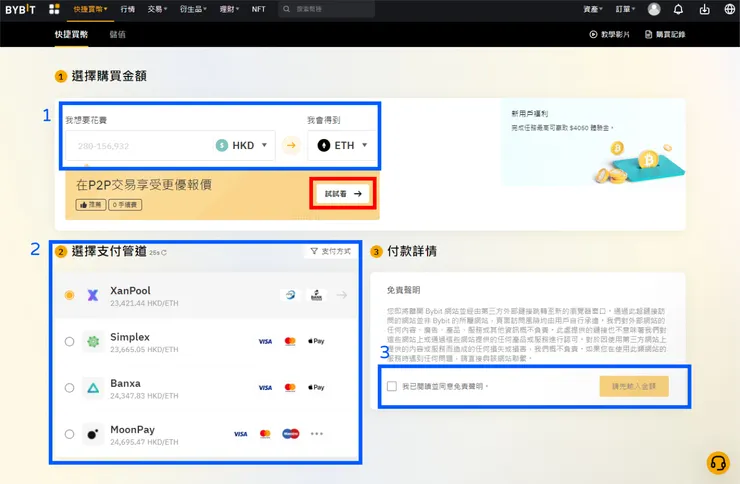740x484 pixels.
Task: Select the XanPool radio button
Action: (x=69, y=295)
